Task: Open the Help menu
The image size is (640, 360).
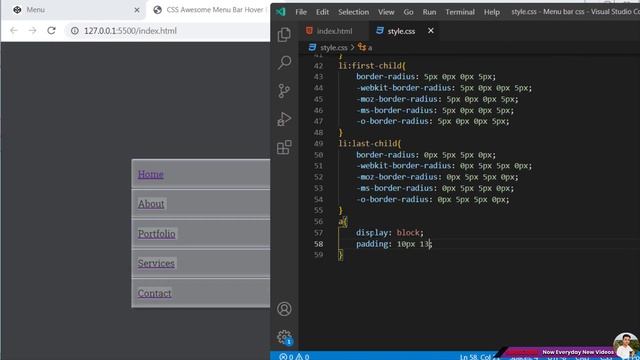Action: (x=491, y=12)
